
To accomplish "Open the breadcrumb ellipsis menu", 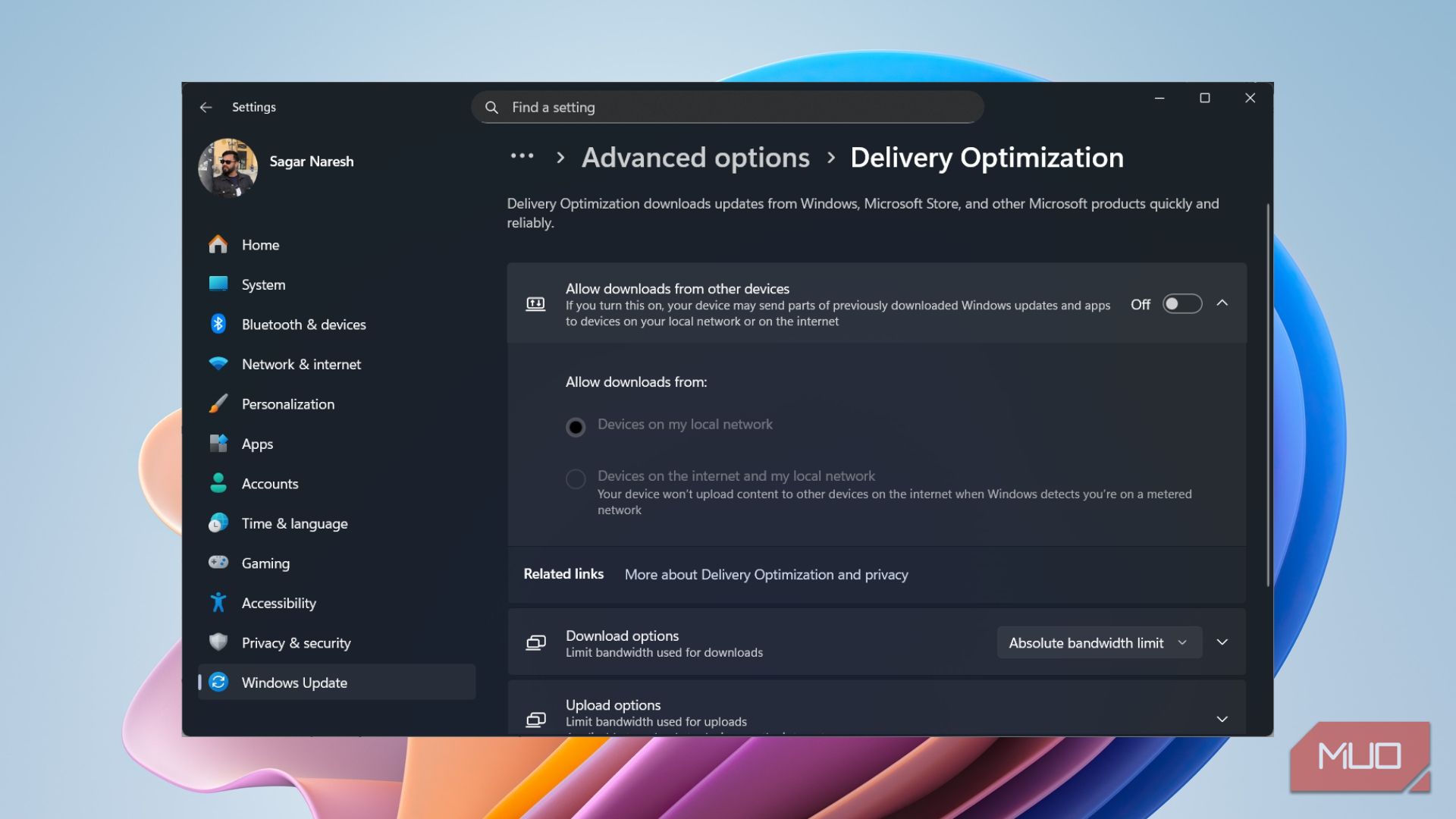I will (522, 156).
